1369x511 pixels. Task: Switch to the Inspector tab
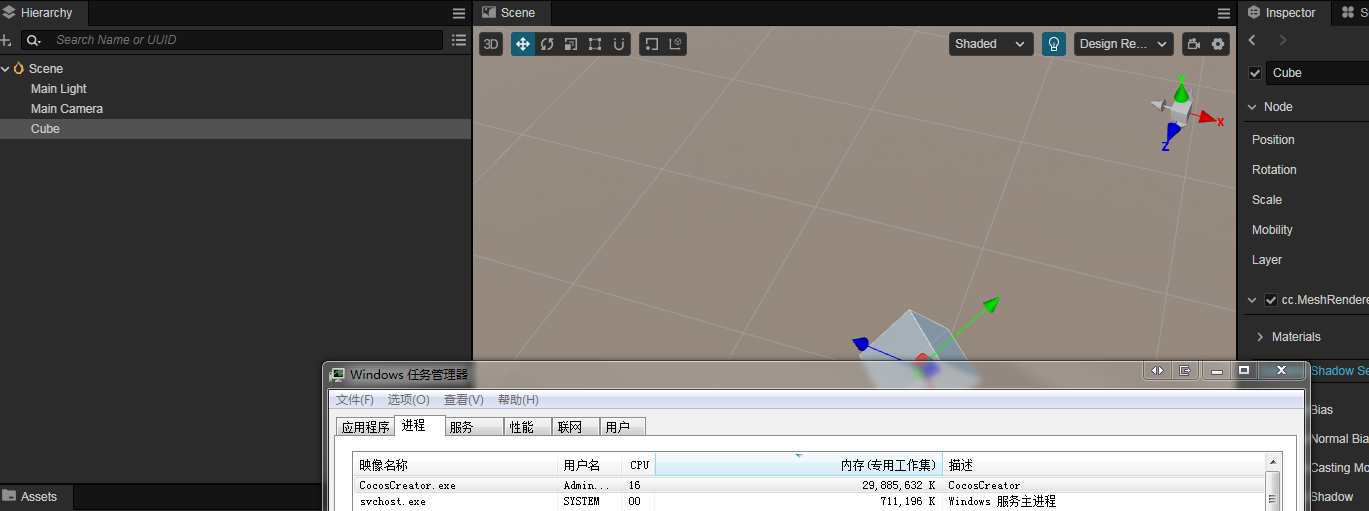pos(1283,13)
